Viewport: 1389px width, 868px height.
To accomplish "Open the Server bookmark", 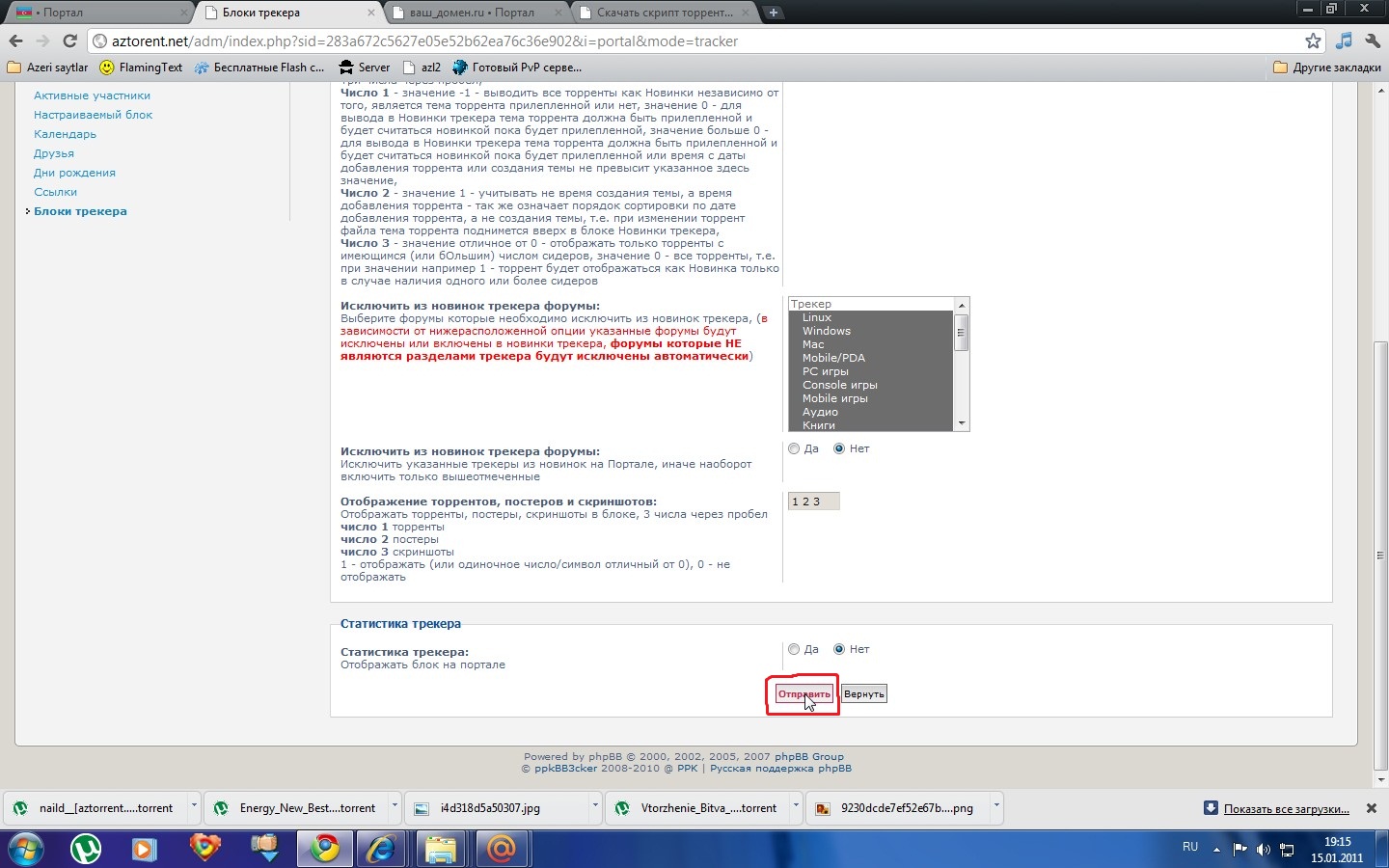I will (365, 68).
